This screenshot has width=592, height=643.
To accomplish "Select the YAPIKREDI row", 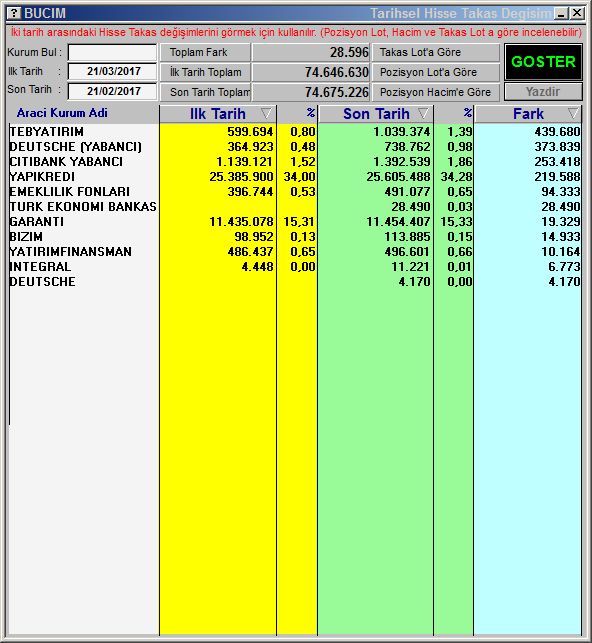I will [295, 177].
